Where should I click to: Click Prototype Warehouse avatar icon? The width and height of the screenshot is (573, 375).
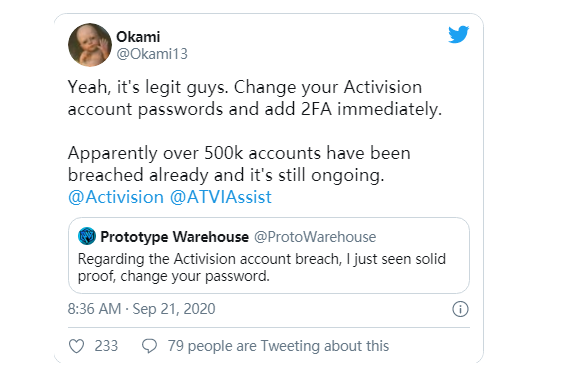point(87,236)
